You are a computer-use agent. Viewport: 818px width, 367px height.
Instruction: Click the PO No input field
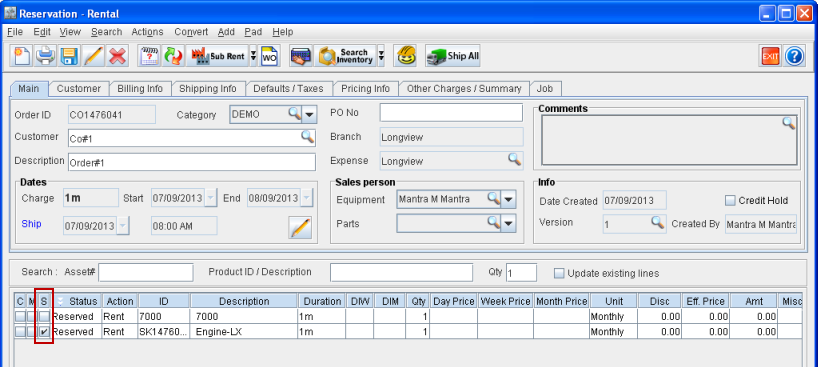click(x=451, y=112)
